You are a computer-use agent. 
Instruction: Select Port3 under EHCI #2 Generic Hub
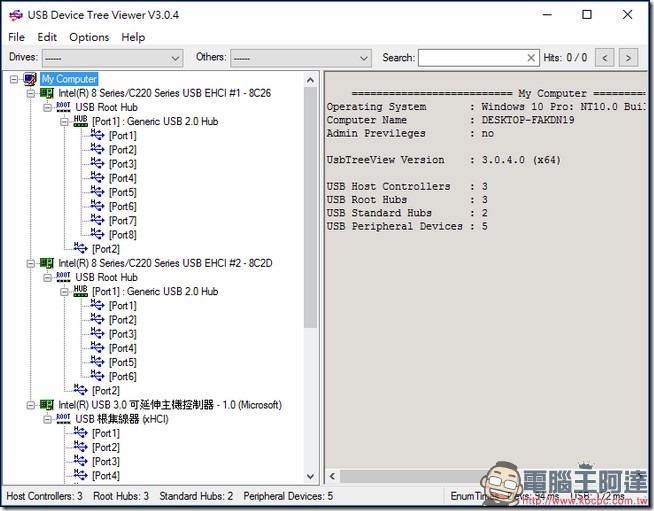point(123,334)
